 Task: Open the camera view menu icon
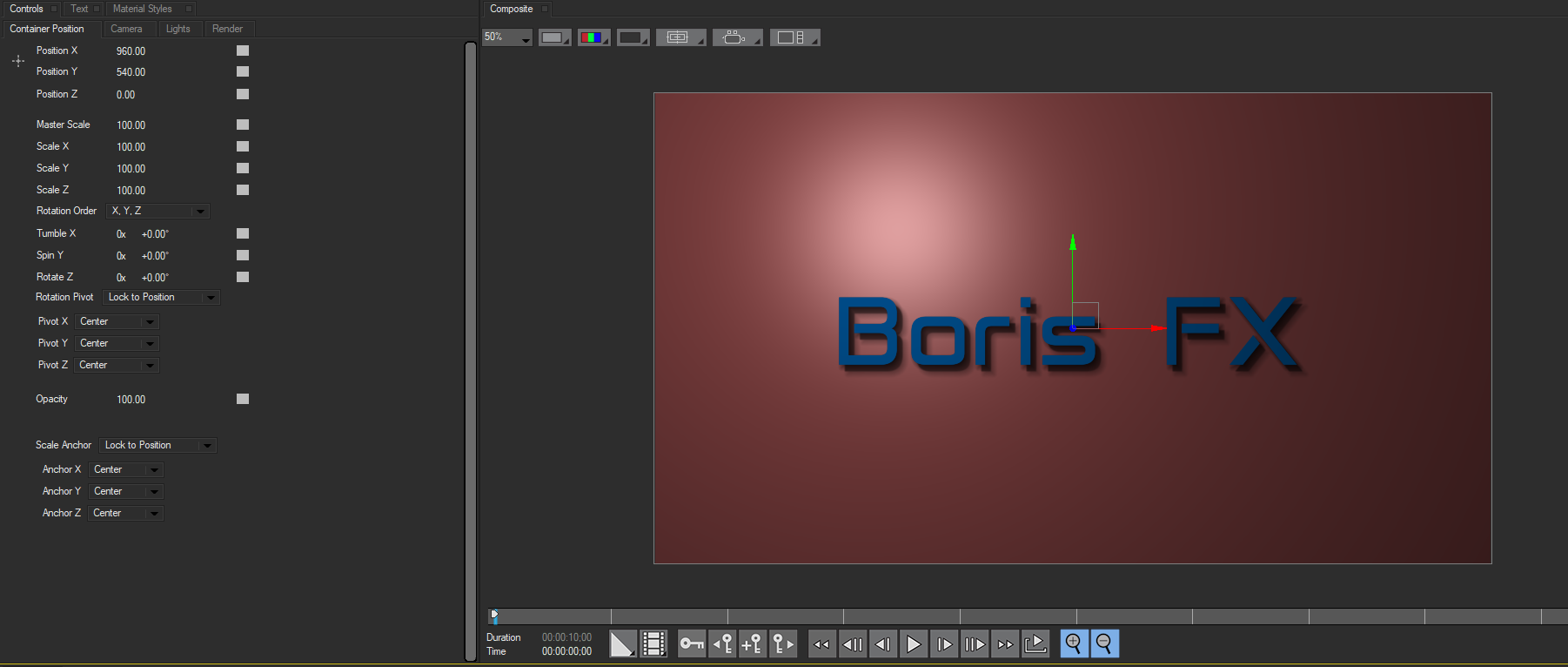coord(737,37)
